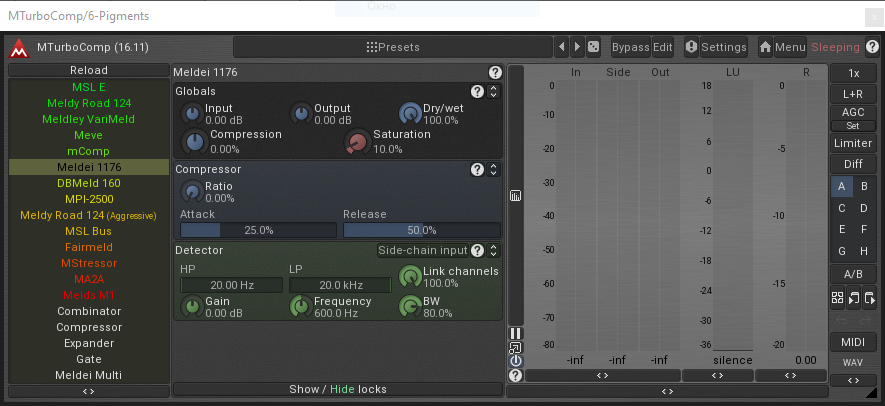Viewport: 885px width, 406px height.
Task: Click the Release slider bar
Action: [x=421, y=230]
